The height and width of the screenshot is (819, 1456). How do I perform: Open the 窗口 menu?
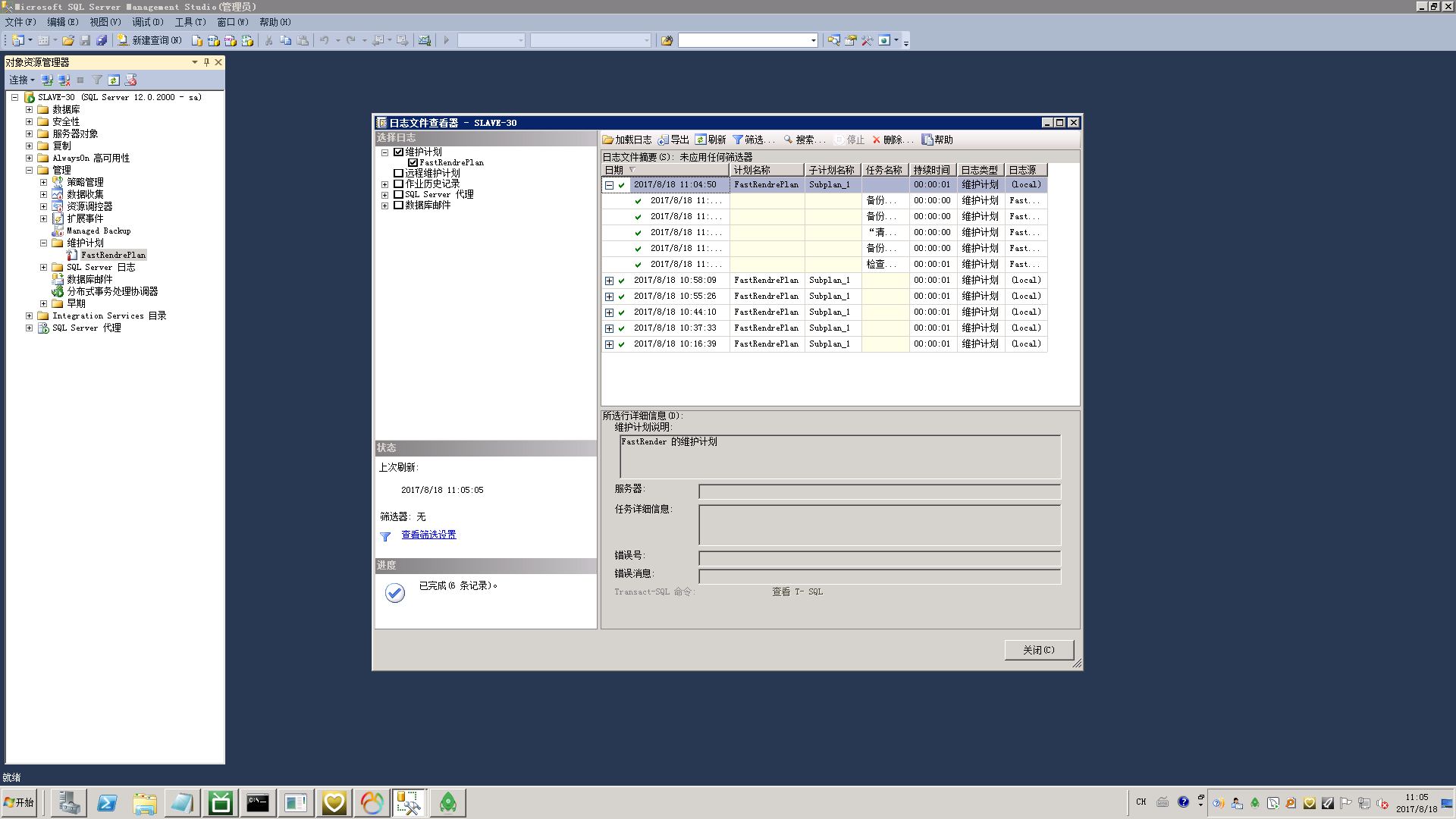click(x=233, y=22)
